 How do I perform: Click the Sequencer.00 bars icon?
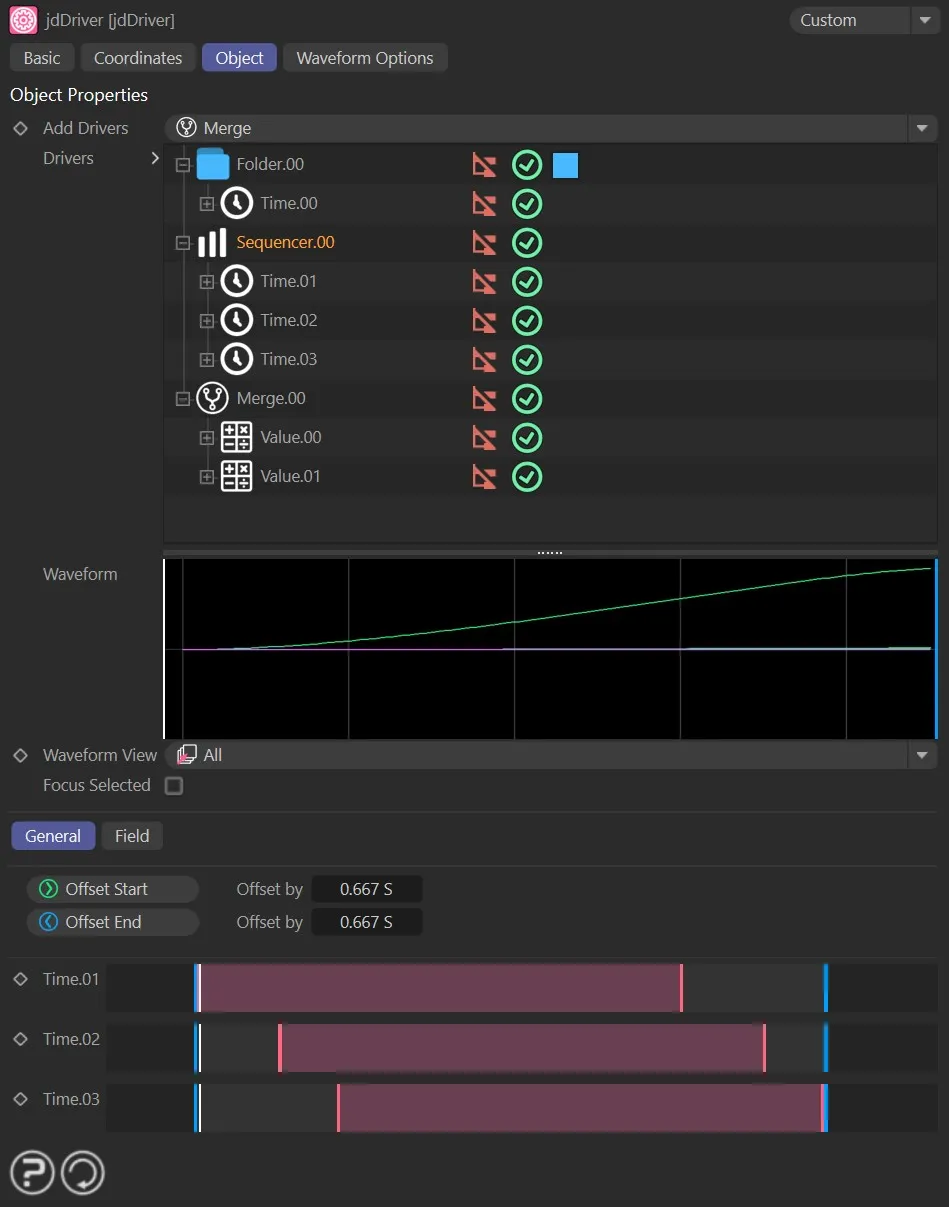(212, 243)
